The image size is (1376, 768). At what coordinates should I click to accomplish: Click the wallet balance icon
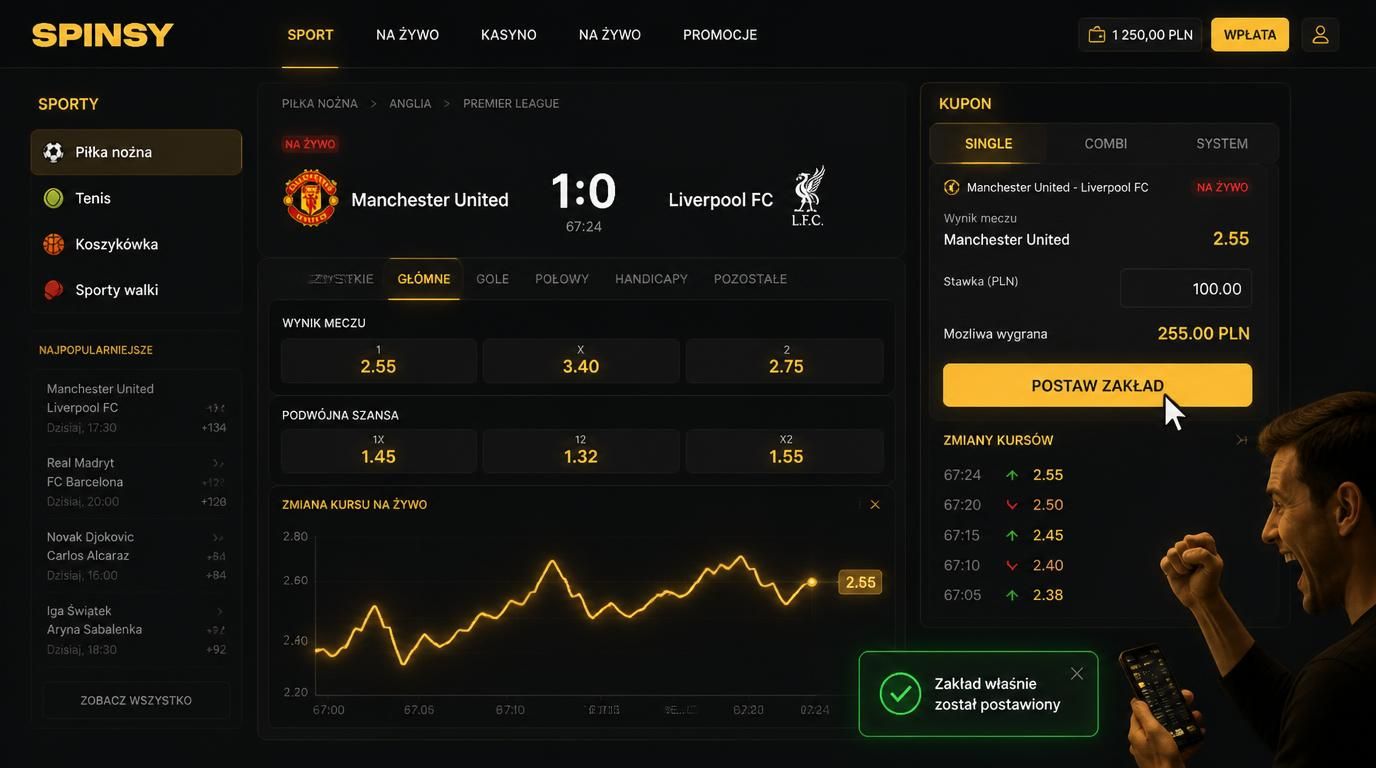(x=1097, y=34)
